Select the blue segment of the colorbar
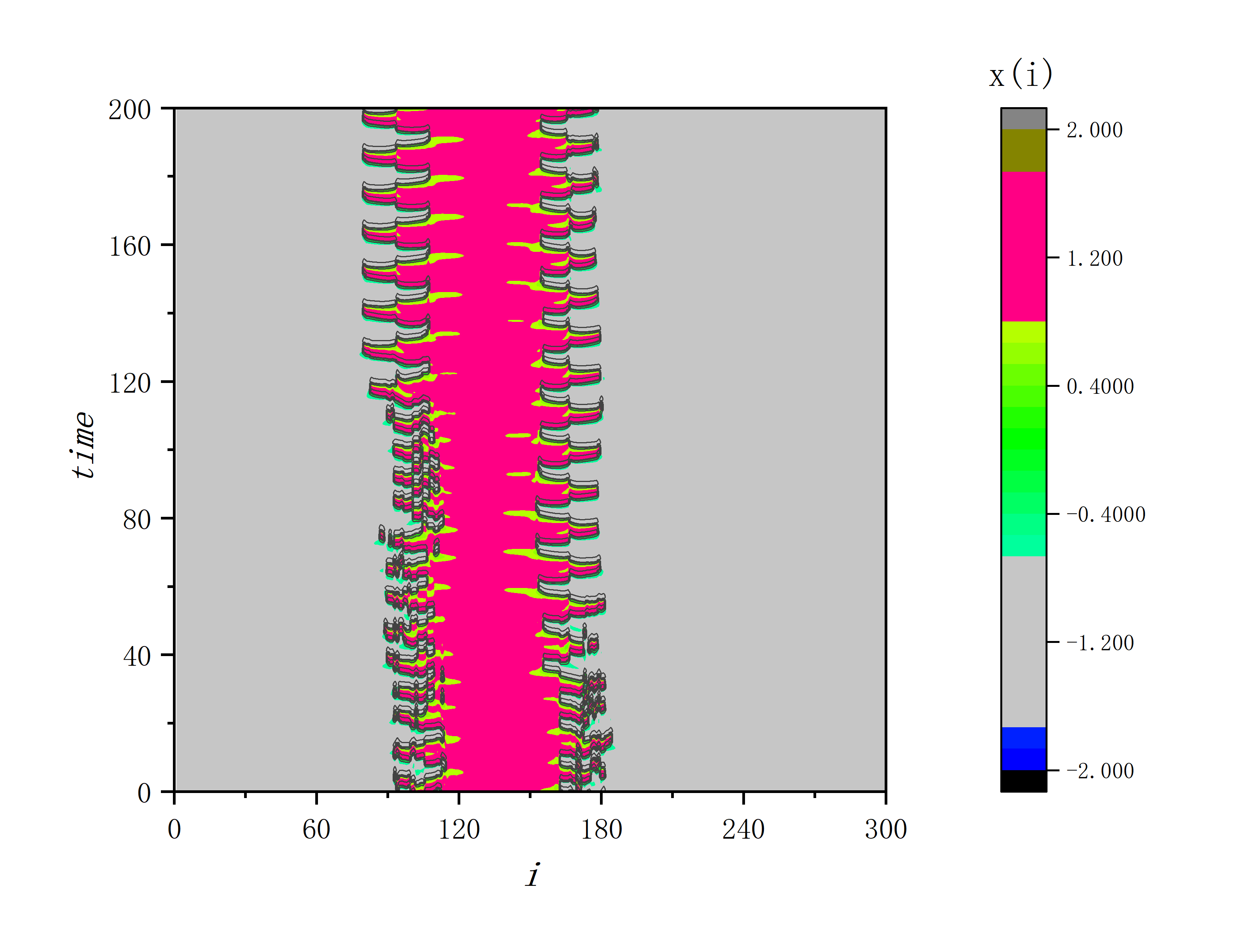The width and height of the screenshot is (1244, 952). [x=1024, y=749]
